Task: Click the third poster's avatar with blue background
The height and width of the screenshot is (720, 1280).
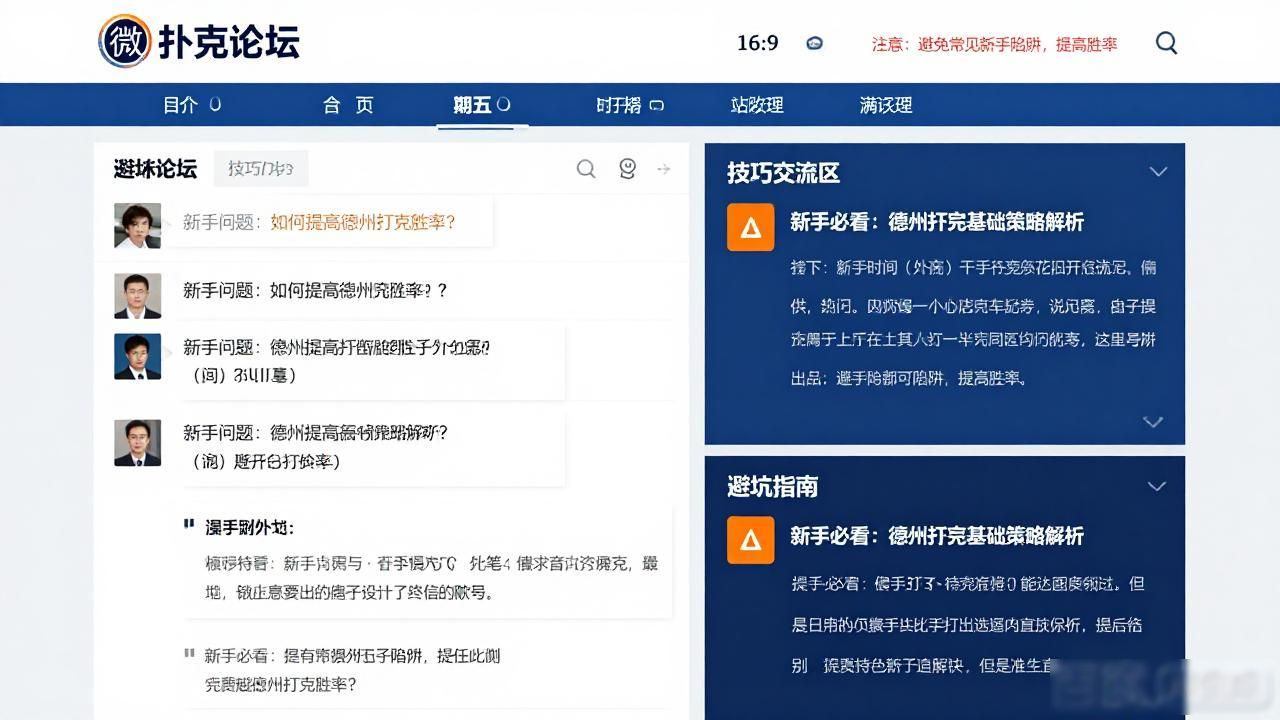Action: click(138, 357)
